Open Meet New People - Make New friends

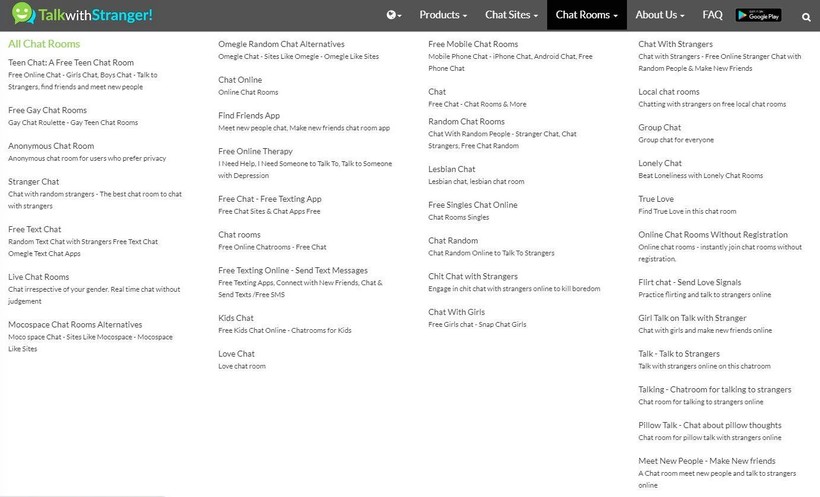707,461
